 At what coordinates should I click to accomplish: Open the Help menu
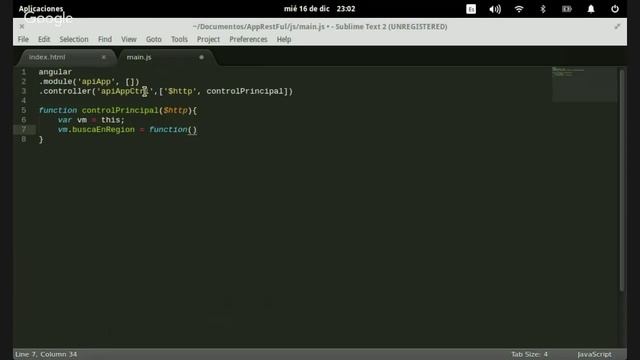click(284, 39)
